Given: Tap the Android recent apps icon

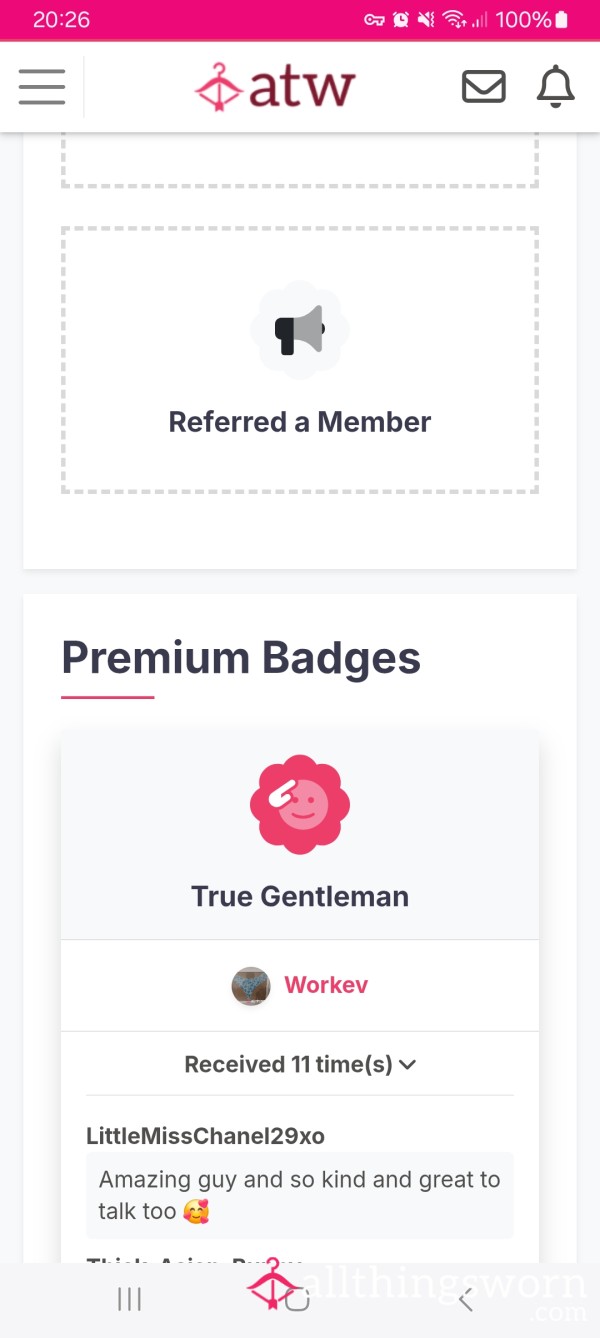Looking at the screenshot, I should [129, 1299].
